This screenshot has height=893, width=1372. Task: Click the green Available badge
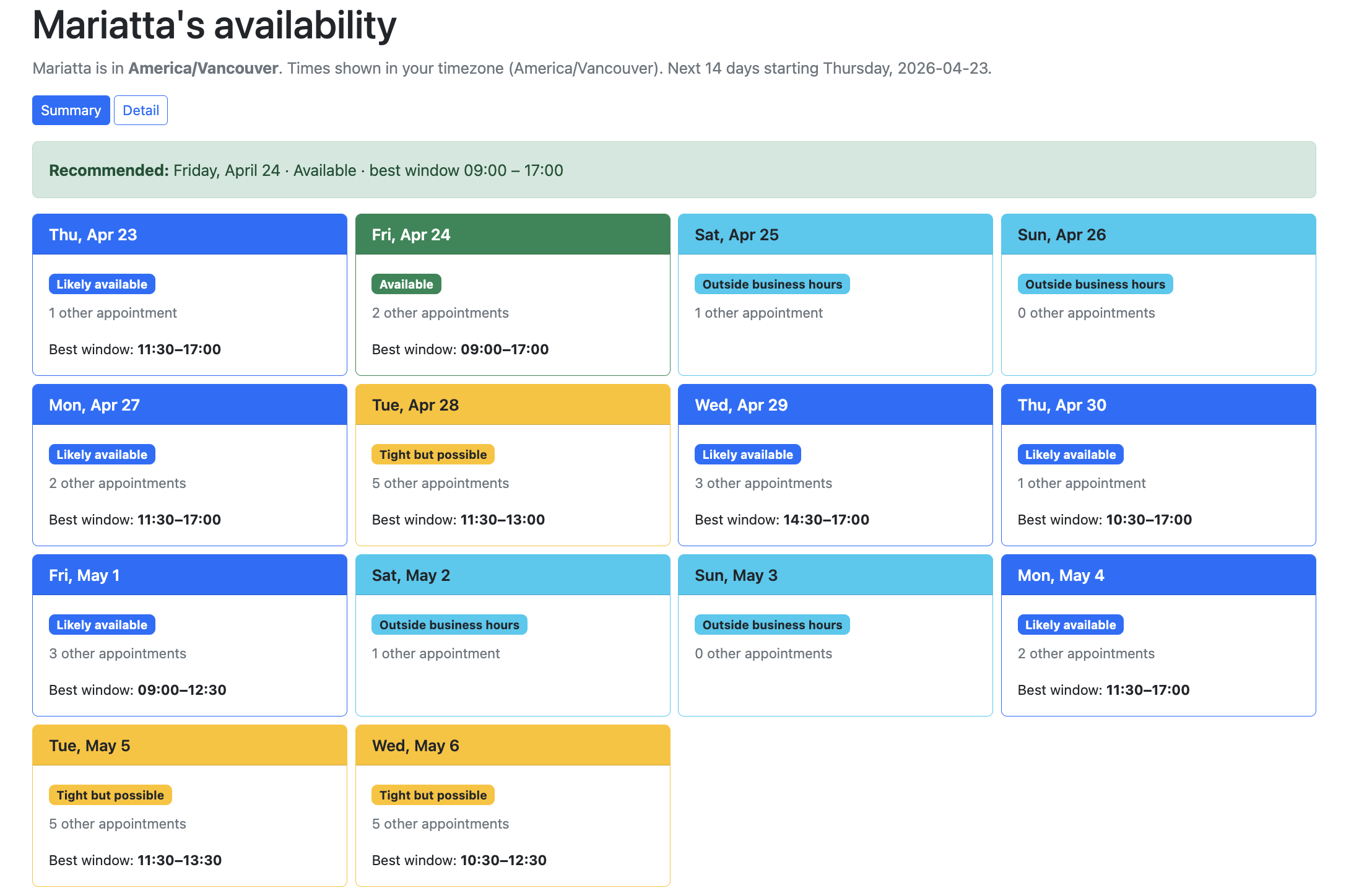coord(406,284)
